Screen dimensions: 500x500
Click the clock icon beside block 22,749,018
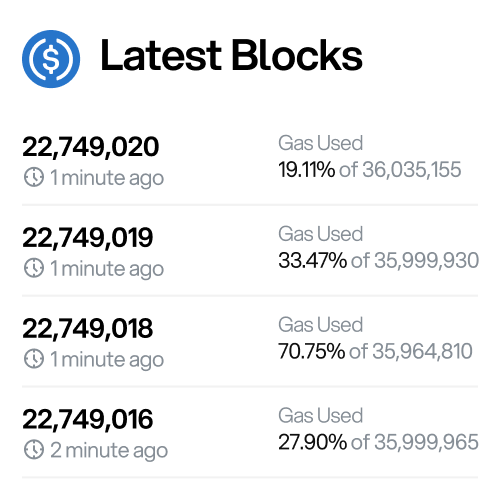[x=34, y=359]
